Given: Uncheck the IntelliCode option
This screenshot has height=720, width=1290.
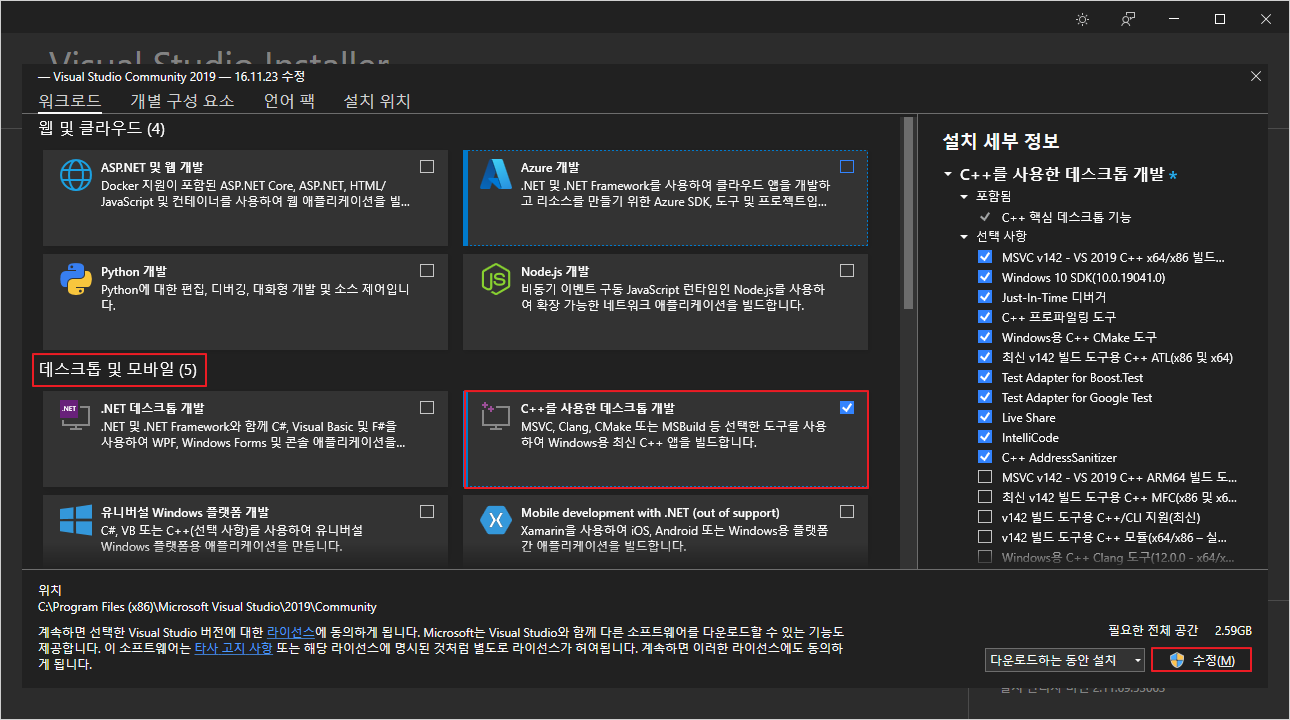Looking at the screenshot, I should pos(985,437).
